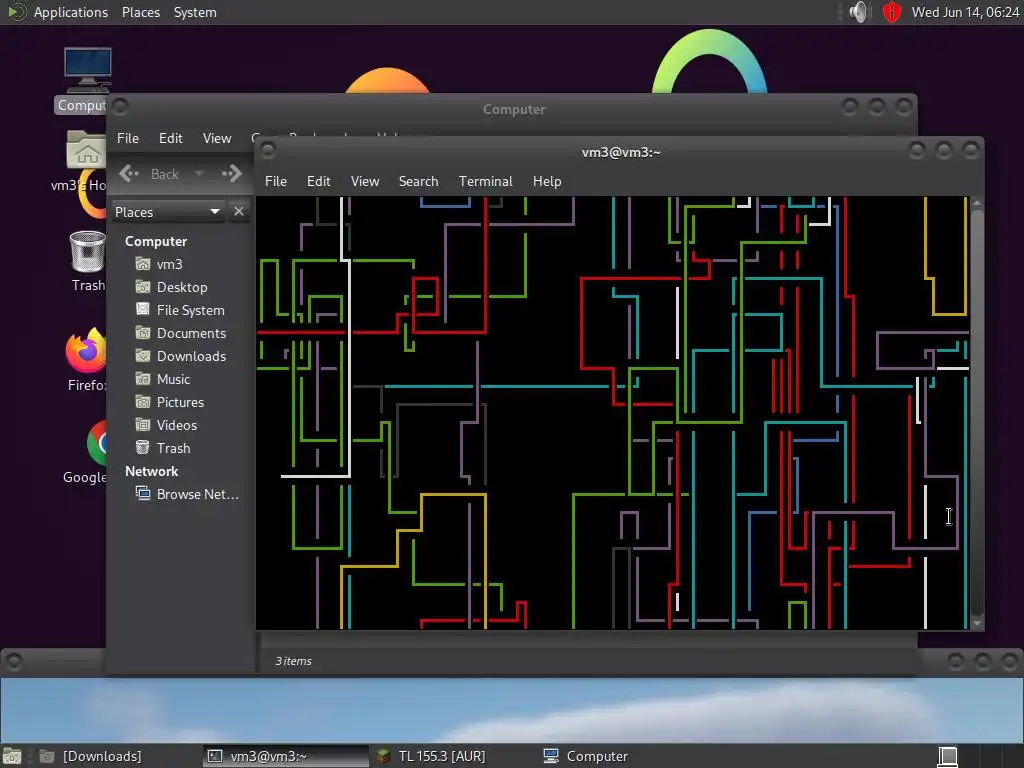The image size is (1024, 768).
Task: Select File System in the Places list
Action: (190, 310)
